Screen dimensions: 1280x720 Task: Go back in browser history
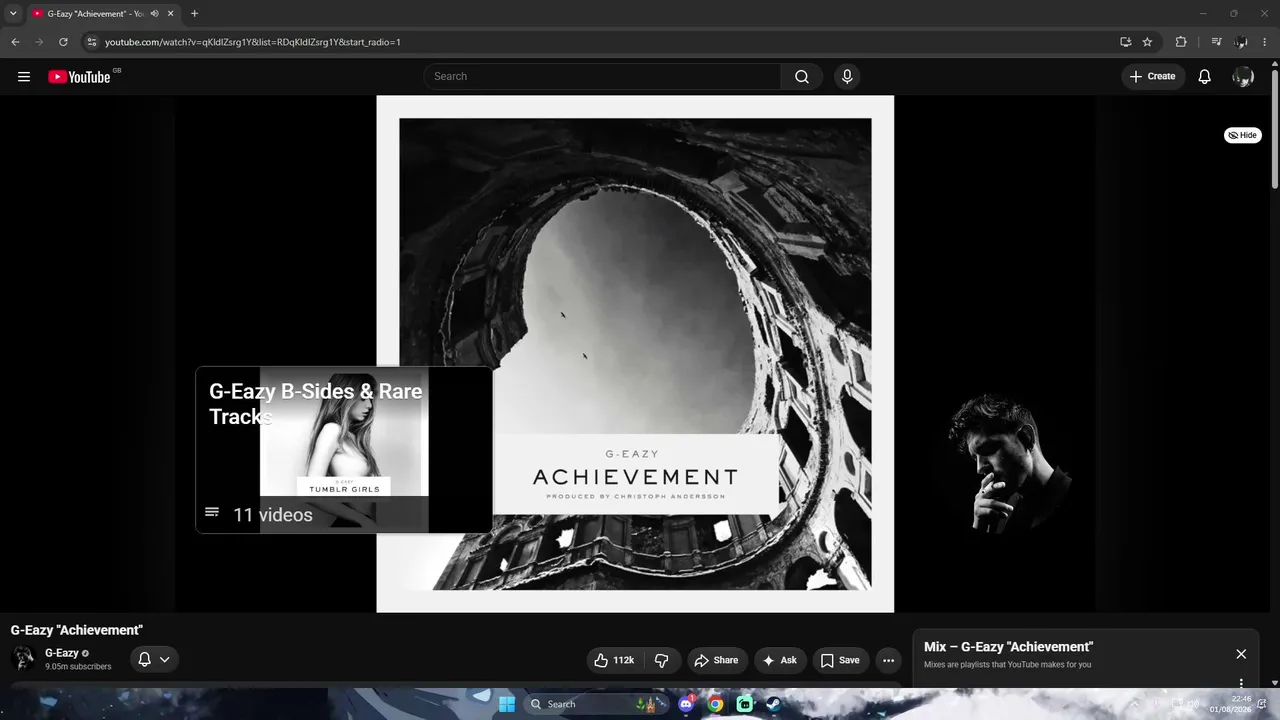point(15,42)
